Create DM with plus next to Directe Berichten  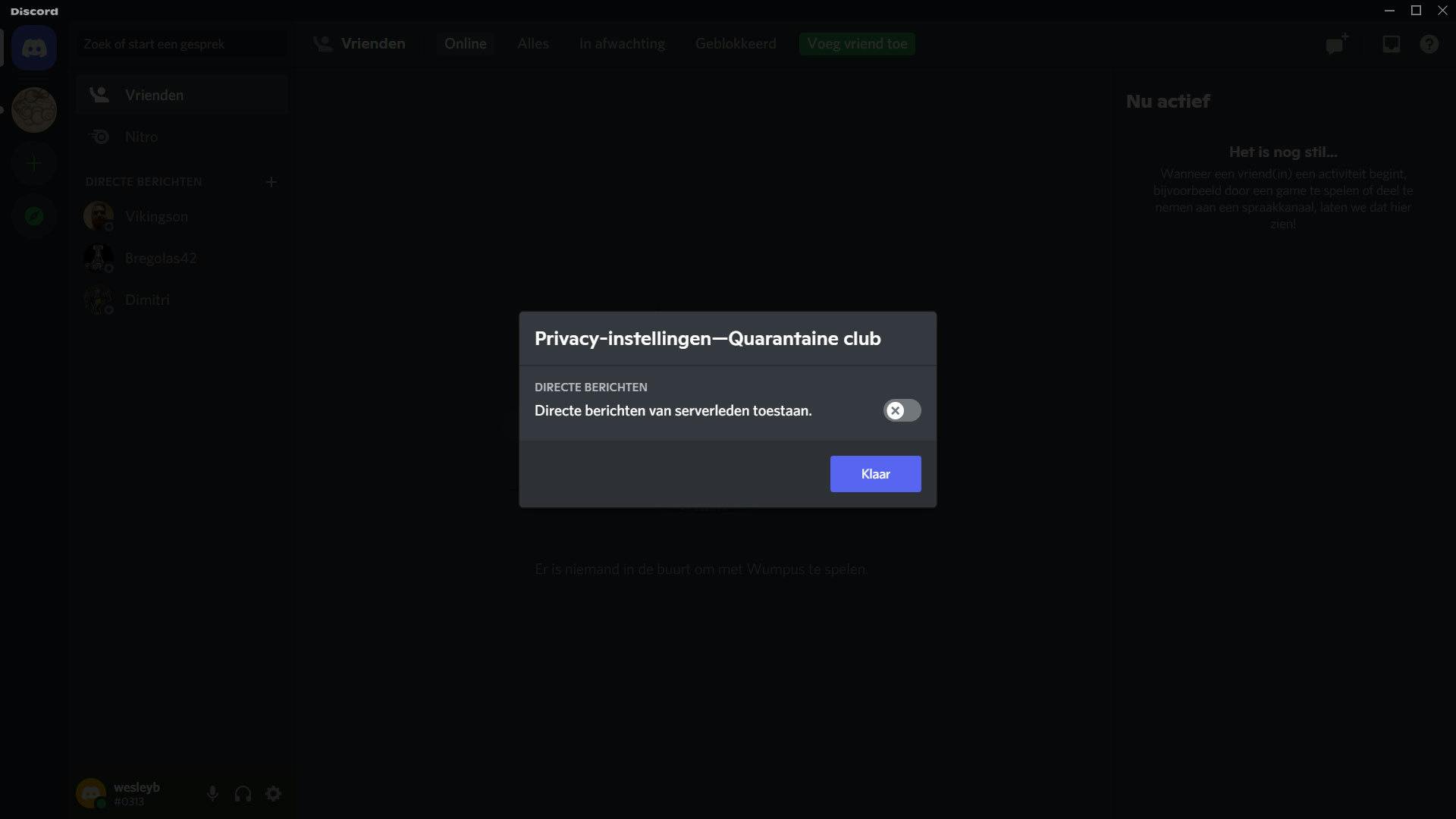(x=271, y=182)
